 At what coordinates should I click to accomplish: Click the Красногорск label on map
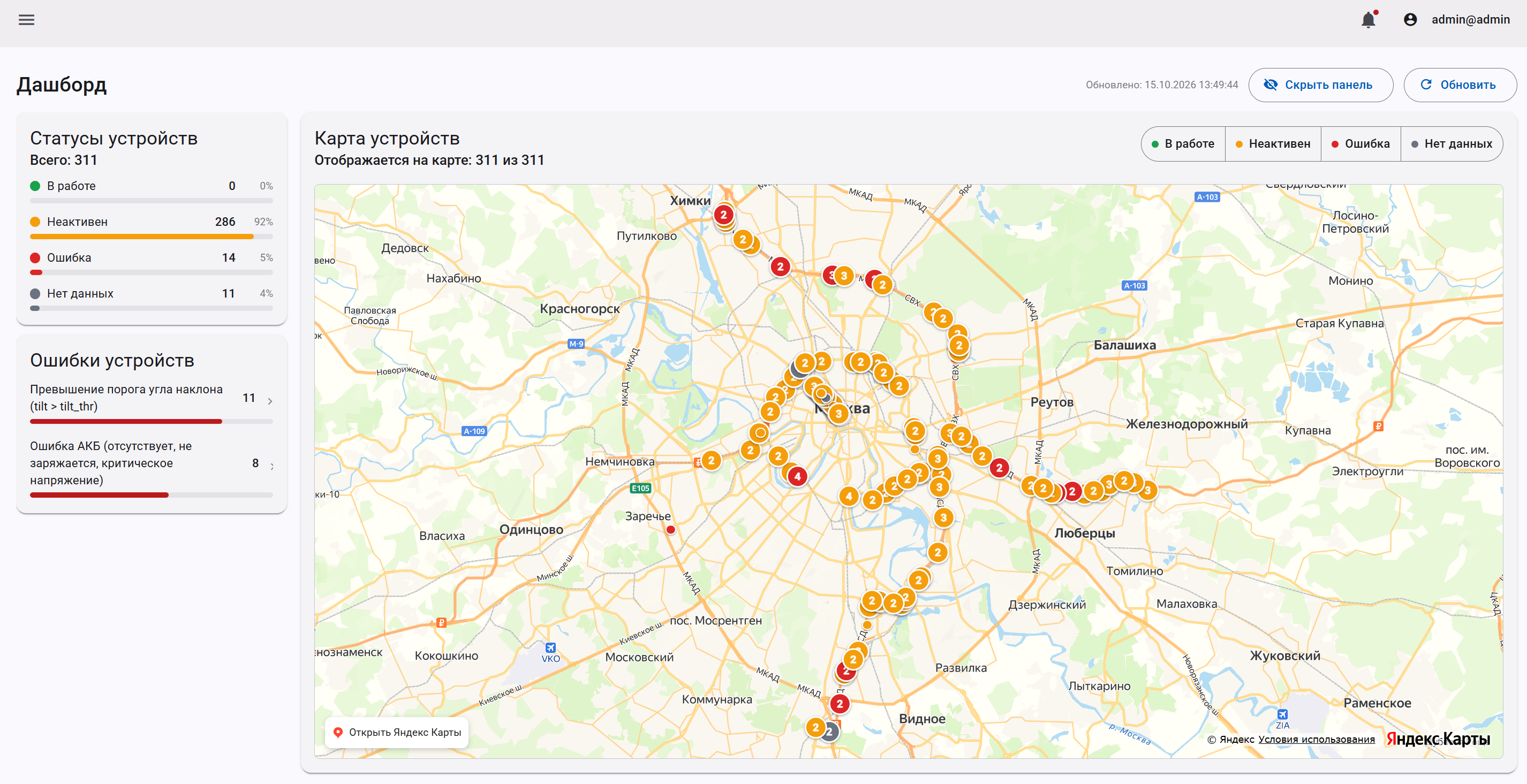tap(580, 308)
